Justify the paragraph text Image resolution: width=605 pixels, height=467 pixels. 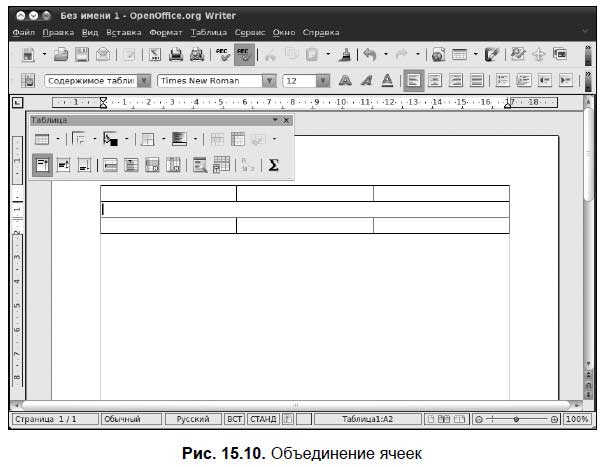477,81
